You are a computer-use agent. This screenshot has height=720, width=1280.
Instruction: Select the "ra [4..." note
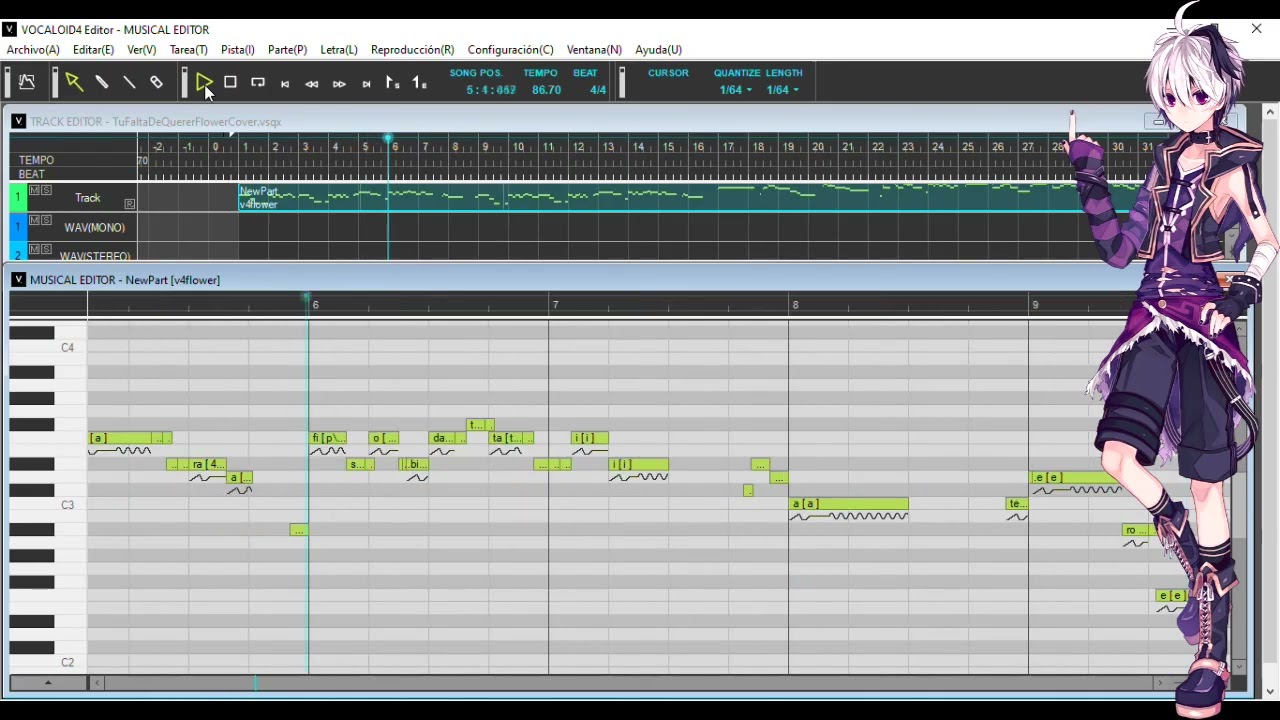click(208, 464)
